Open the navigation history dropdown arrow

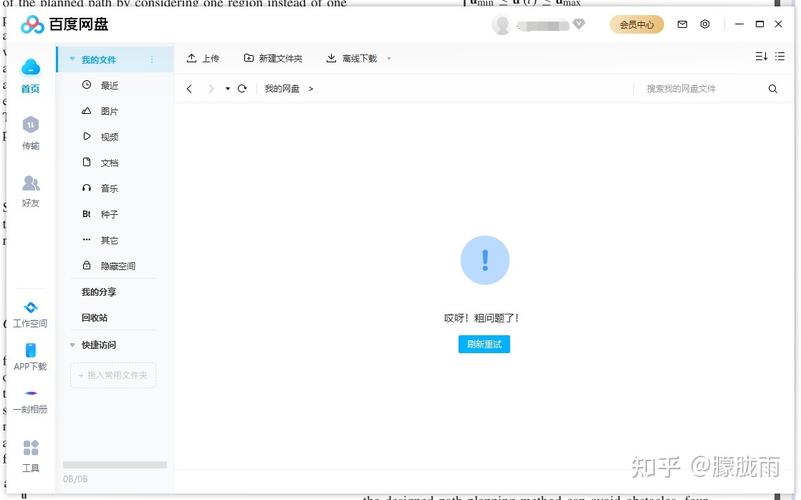click(x=227, y=89)
